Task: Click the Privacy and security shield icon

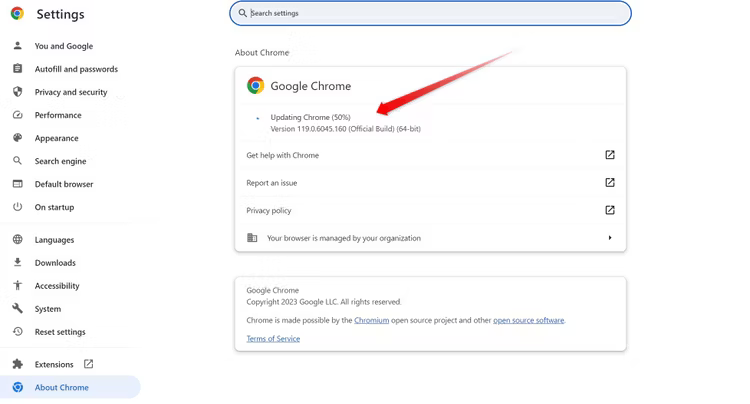Action: click(17, 92)
